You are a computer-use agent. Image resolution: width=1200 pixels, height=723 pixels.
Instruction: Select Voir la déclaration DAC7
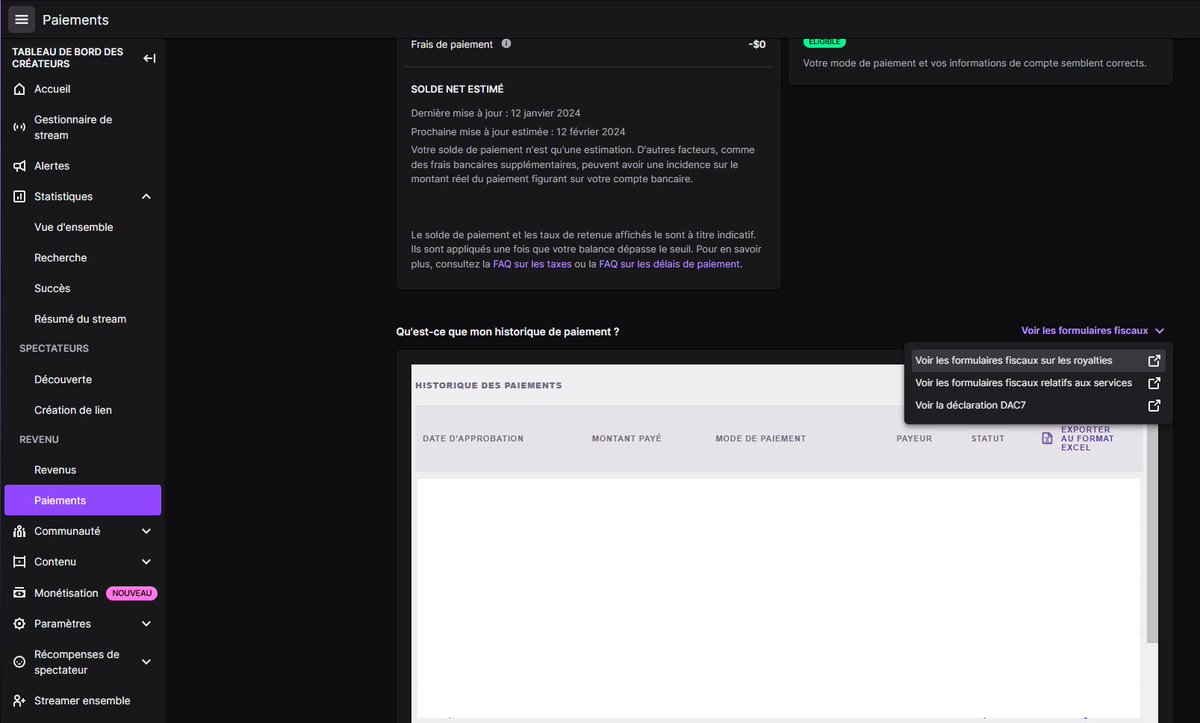tap(1038, 406)
